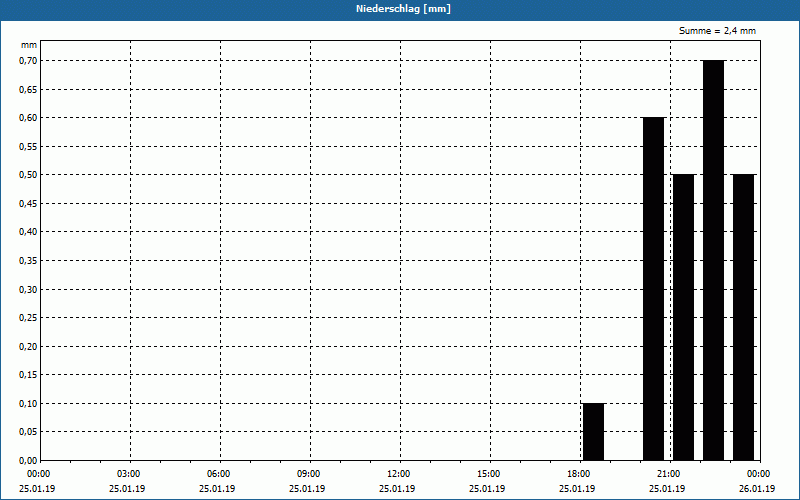Click the 0,60 y-axis label
Screen dimensions: 800x500
point(29,118)
